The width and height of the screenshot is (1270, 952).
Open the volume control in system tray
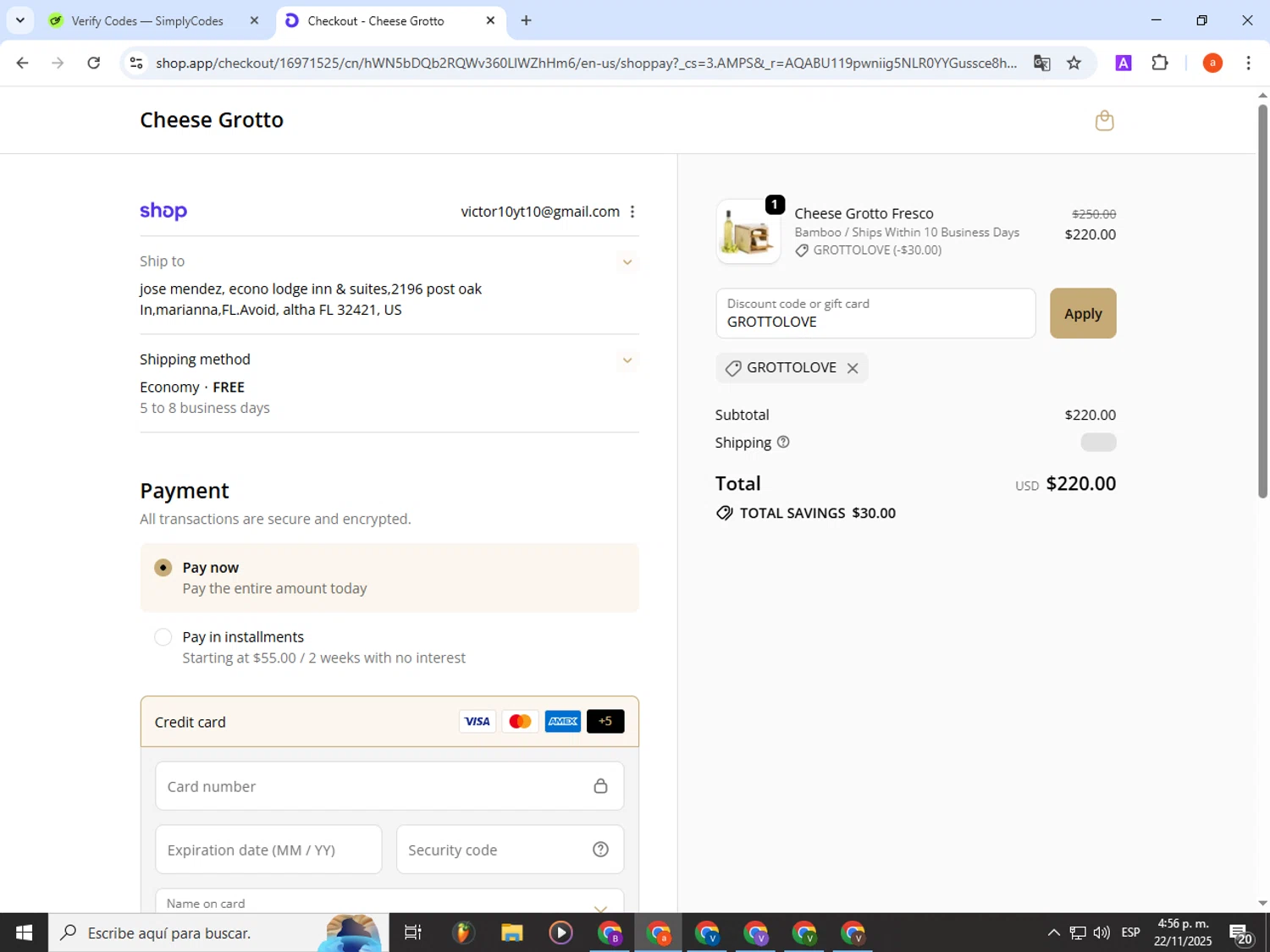click(x=1102, y=933)
